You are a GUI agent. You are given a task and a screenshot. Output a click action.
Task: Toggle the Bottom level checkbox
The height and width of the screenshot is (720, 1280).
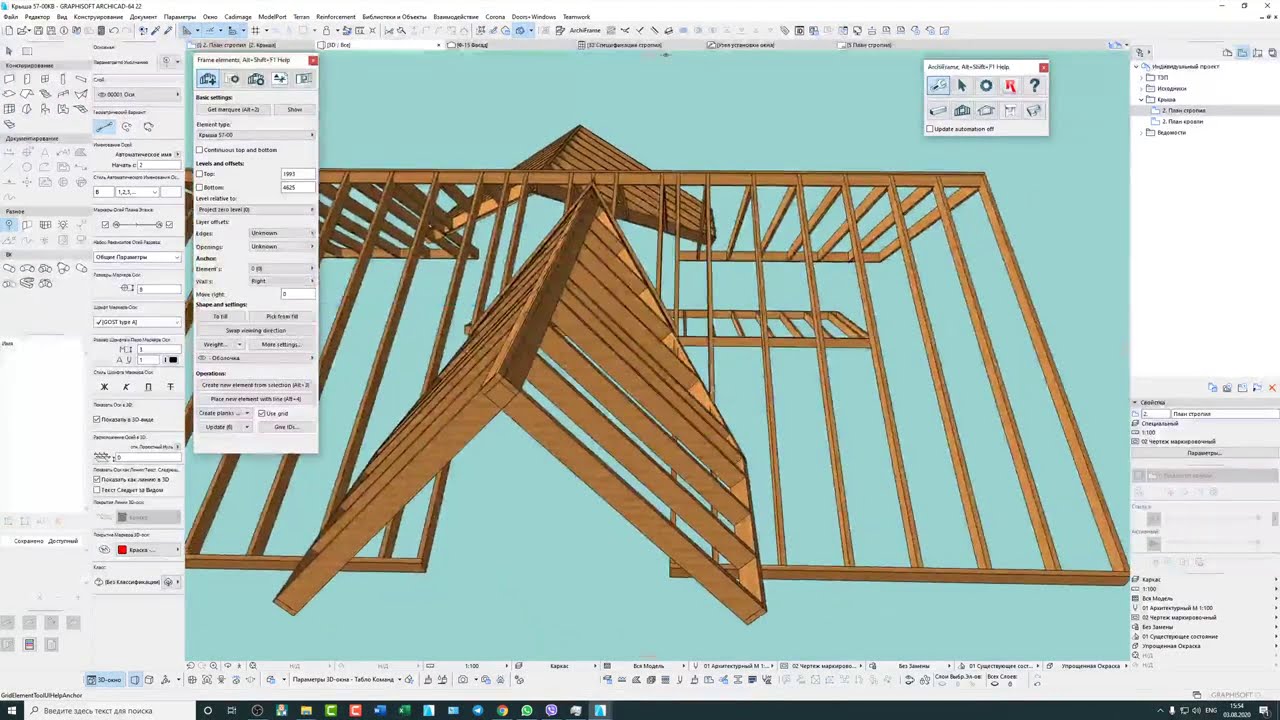(199, 187)
